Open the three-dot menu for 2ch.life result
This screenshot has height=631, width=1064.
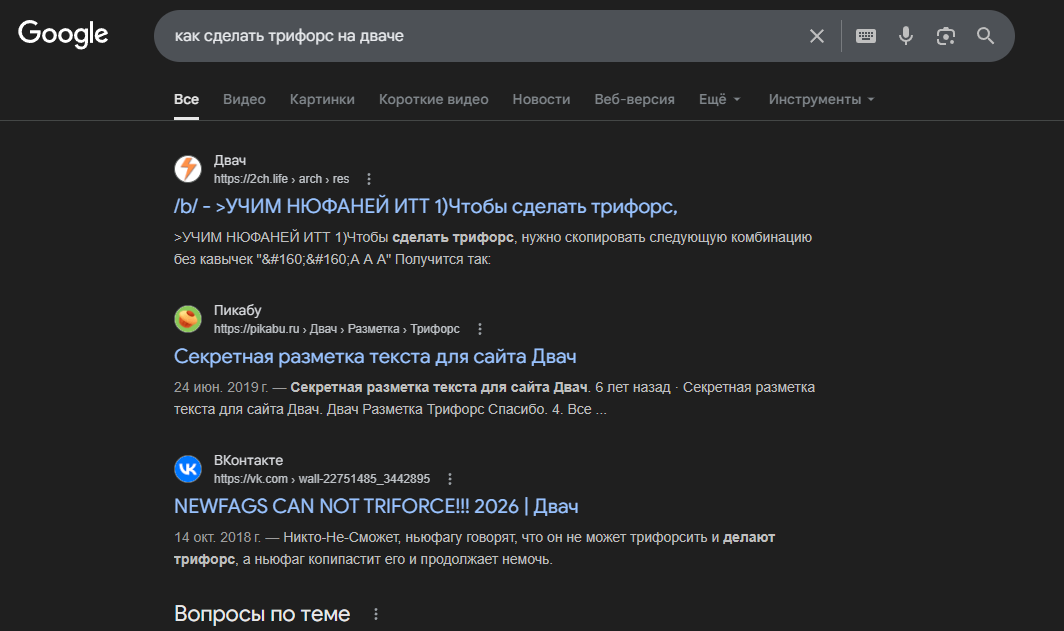click(x=369, y=179)
